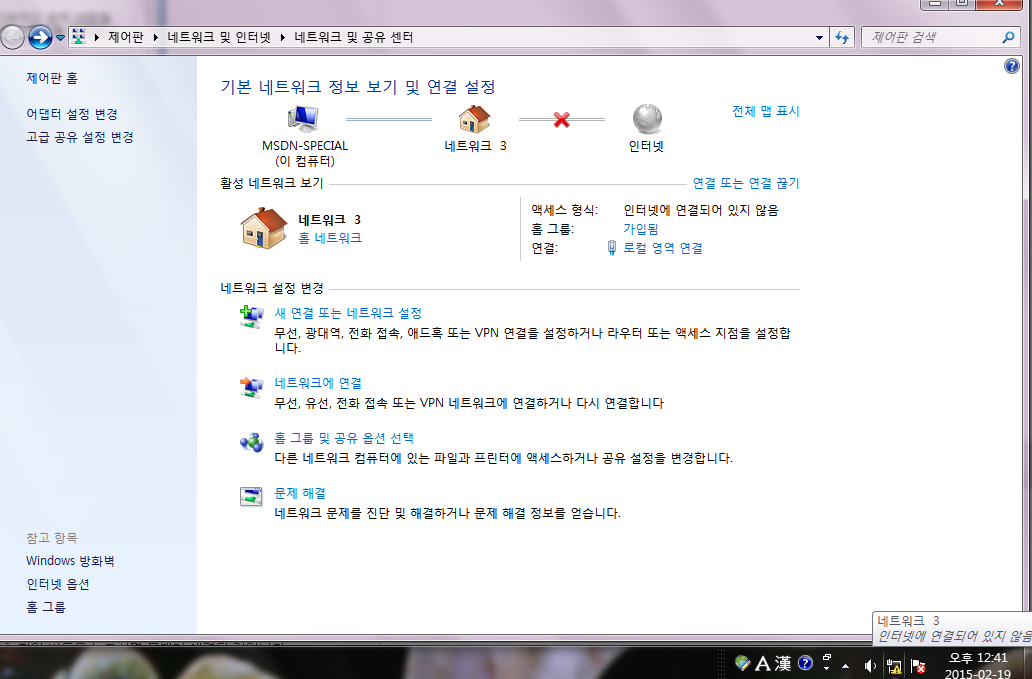Click the 네트워크 3 house icon in map
Image resolution: width=1032 pixels, height=679 pixels.
(475, 119)
